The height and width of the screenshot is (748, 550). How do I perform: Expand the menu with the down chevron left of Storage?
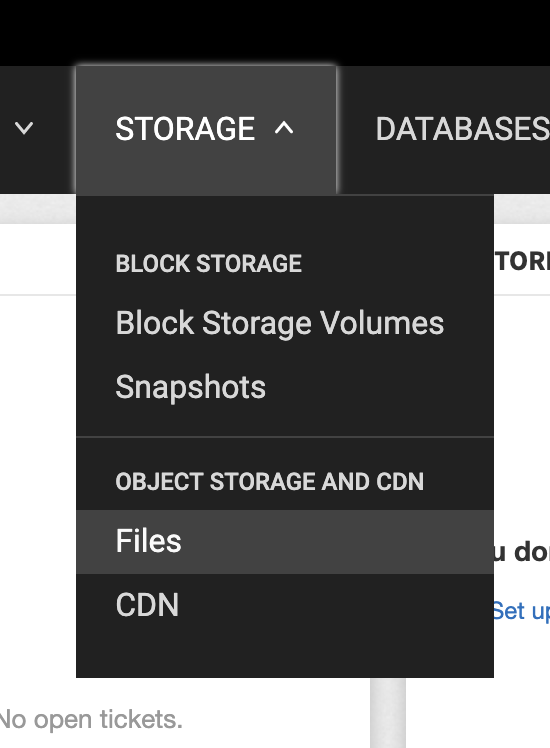(24, 128)
